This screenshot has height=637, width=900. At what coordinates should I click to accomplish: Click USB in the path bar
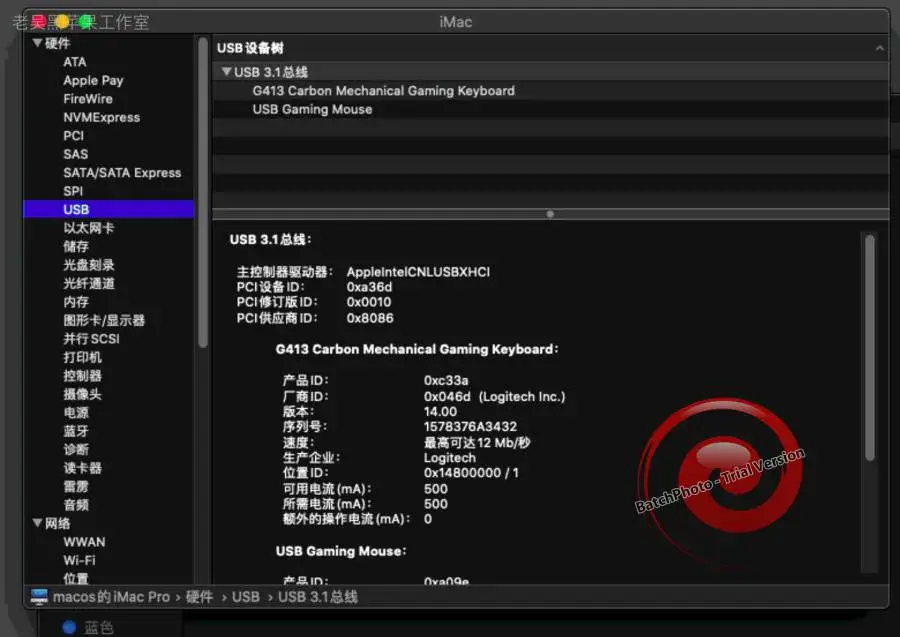246,597
